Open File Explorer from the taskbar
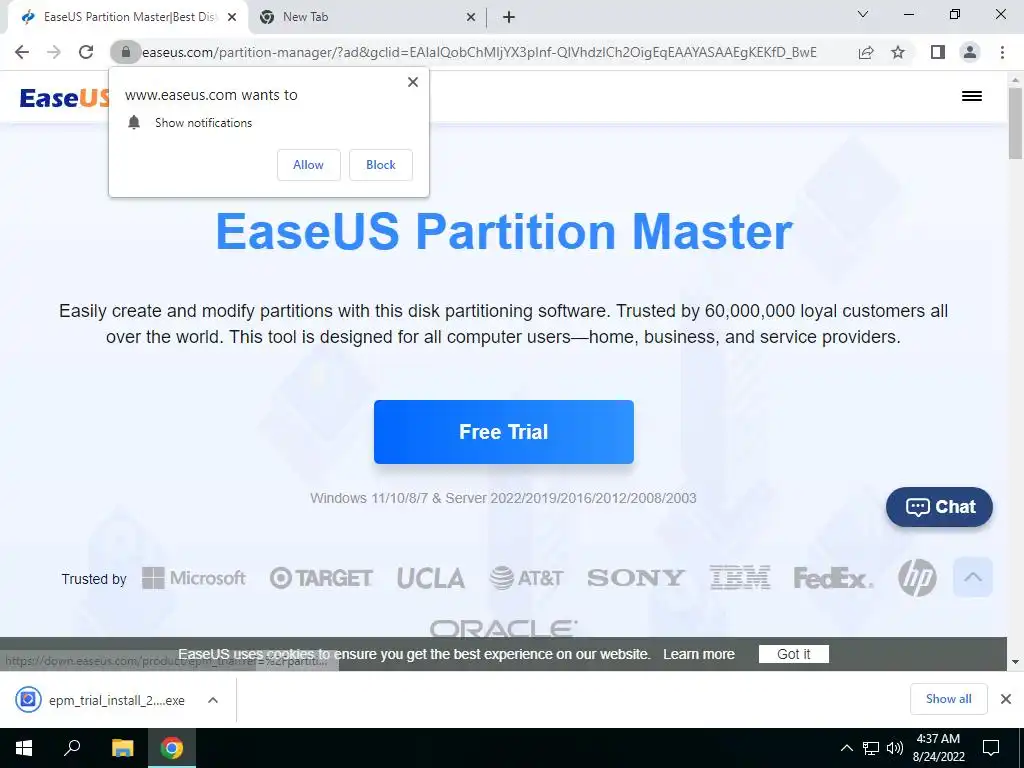Image resolution: width=1024 pixels, height=768 pixels. [x=122, y=748]
